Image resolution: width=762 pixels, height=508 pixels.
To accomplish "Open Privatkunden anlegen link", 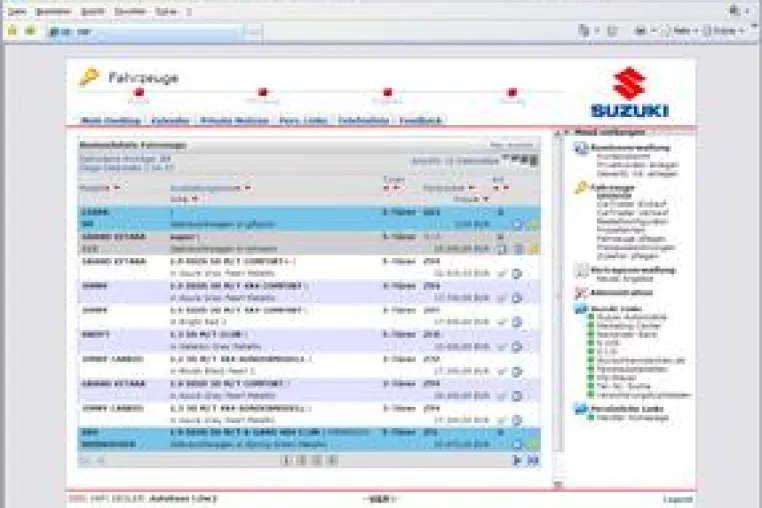I will 637,165.
